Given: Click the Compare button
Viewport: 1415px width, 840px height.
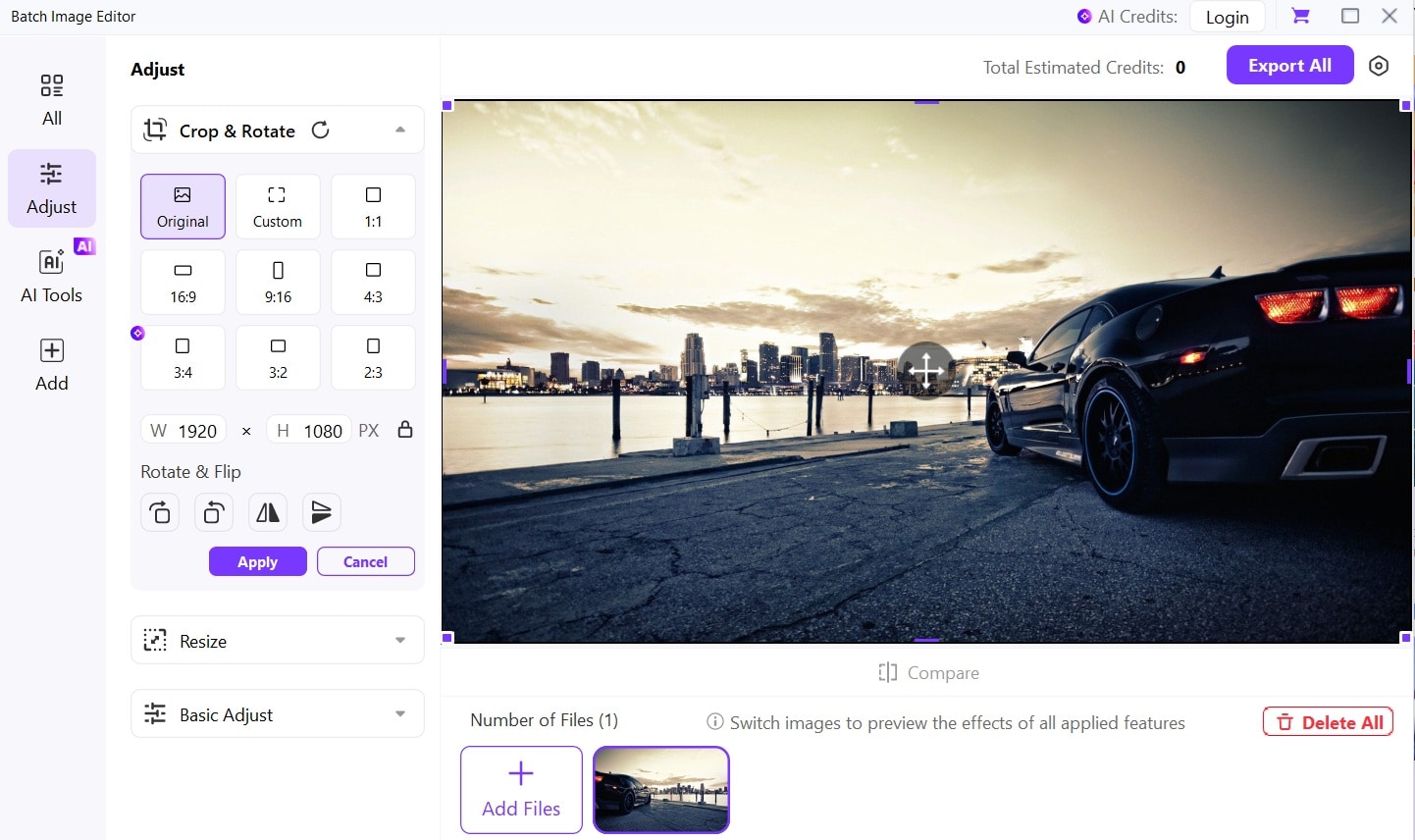Looking at the screenshot, I should point(928,672).
